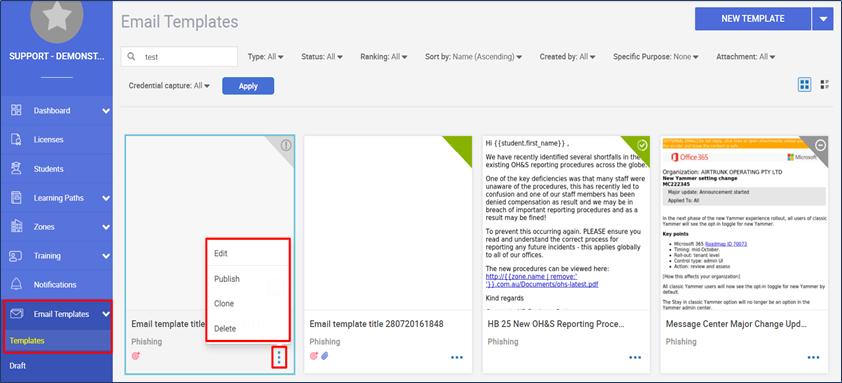Switch to list view icon
This screenshot has height=383, width=842.
825,84
